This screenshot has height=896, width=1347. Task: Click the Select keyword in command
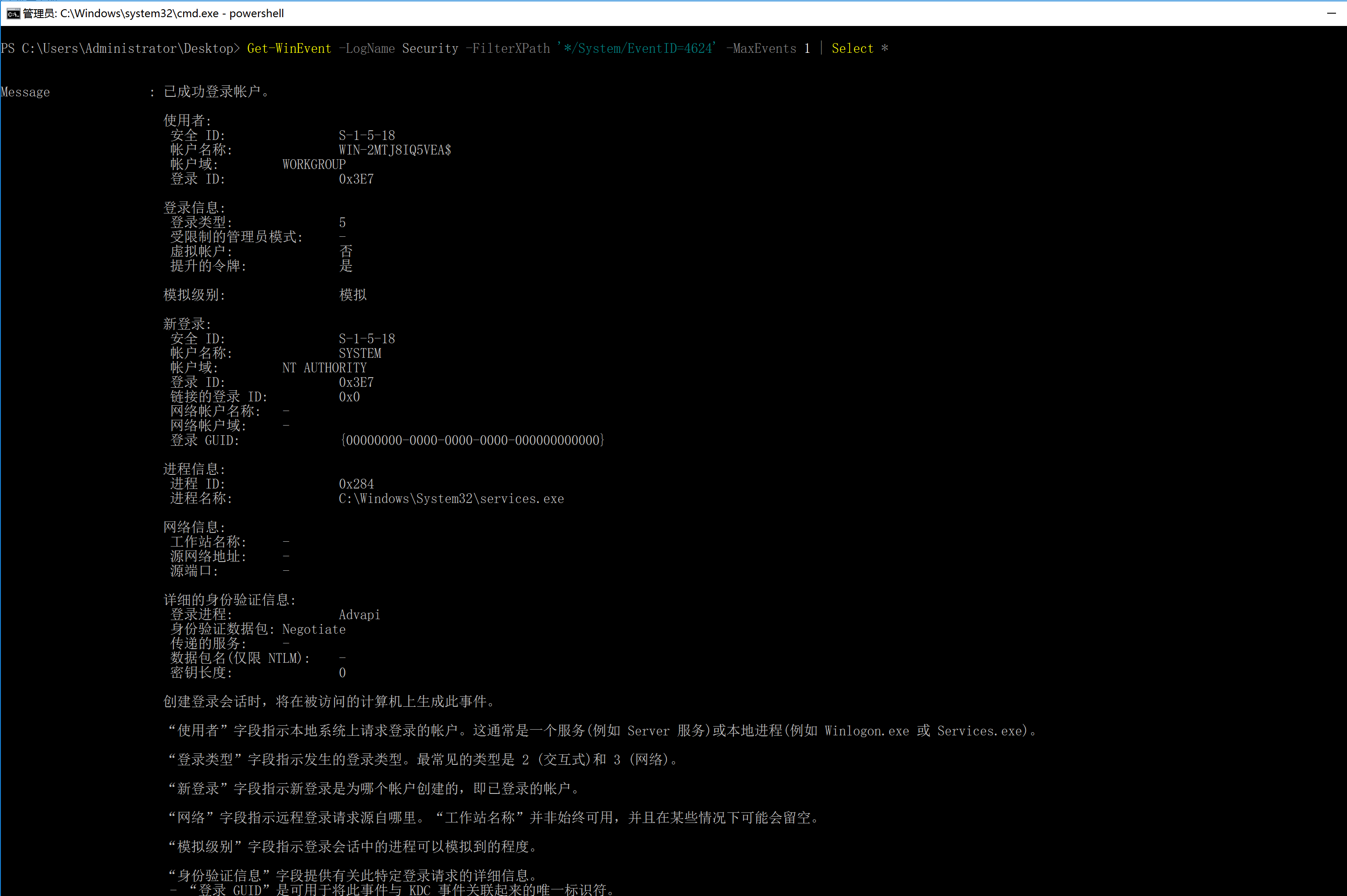click(852, 48)
